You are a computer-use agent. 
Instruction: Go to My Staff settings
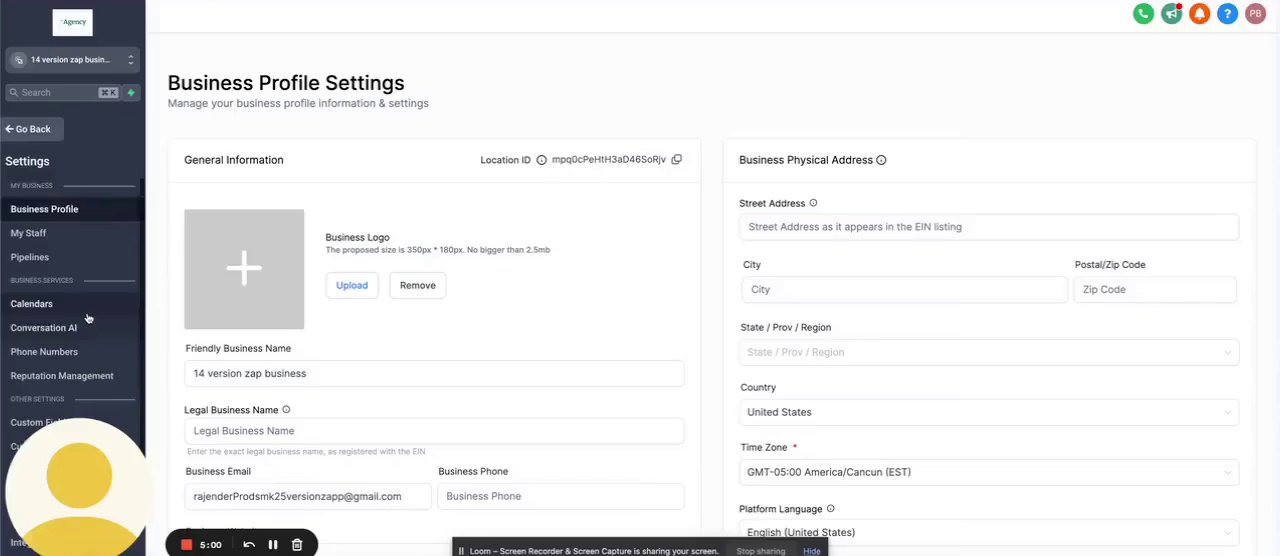(x=28, y=233)
